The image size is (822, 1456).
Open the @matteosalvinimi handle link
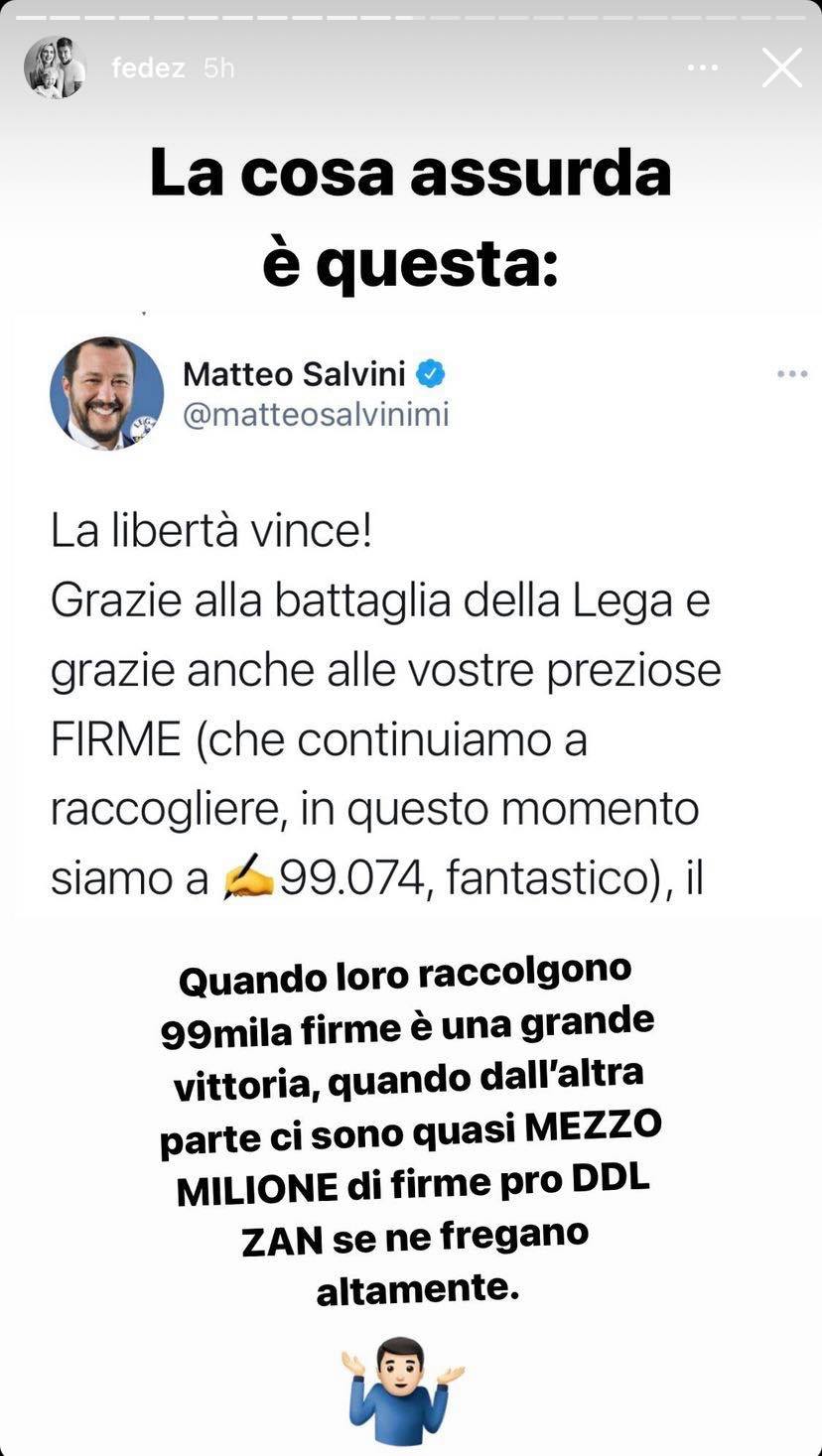(x=316, y=414)
